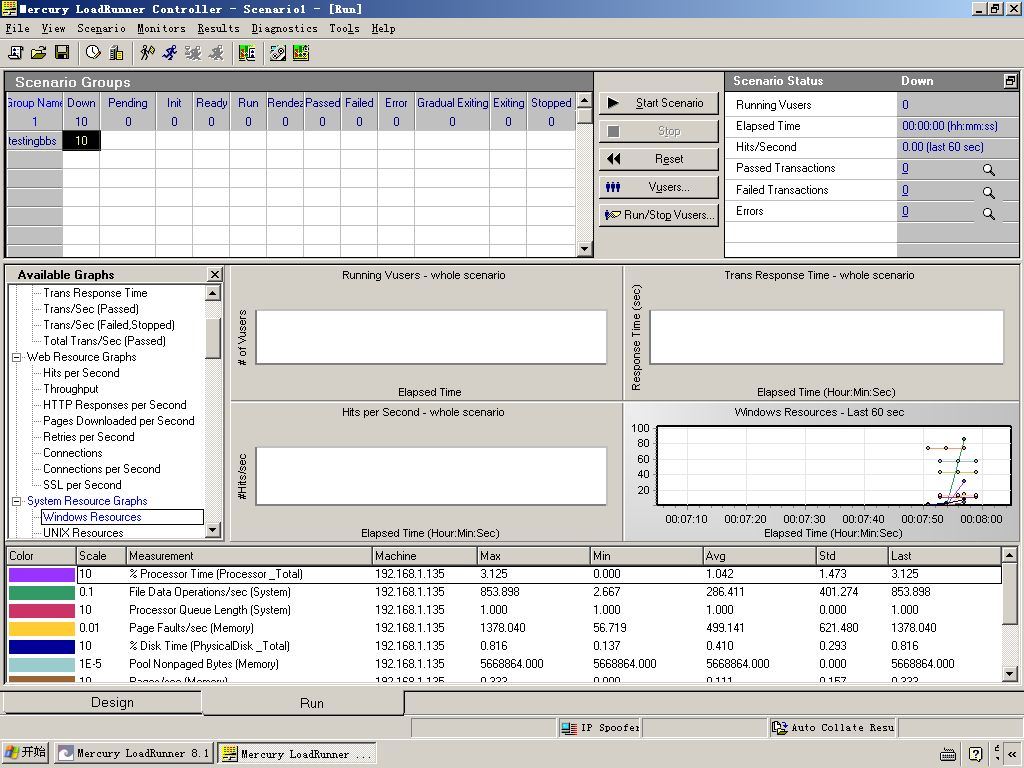Click the magnifier next to Passed Transactions
1024x768 pixels.
pos(989,170)
